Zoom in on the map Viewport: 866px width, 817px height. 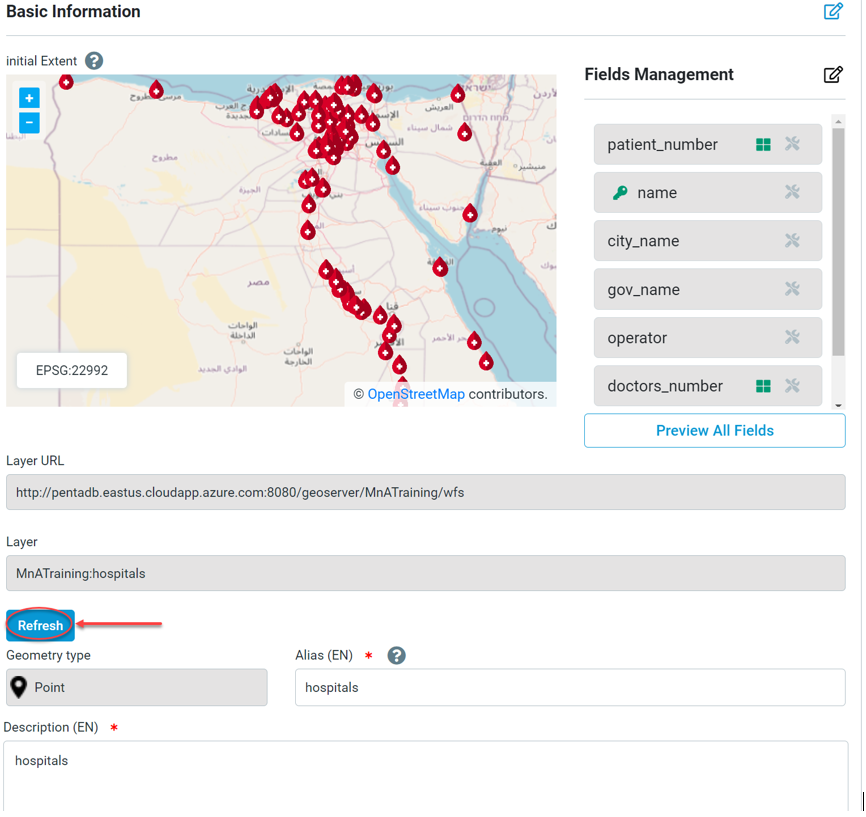(x=29, y=98)
